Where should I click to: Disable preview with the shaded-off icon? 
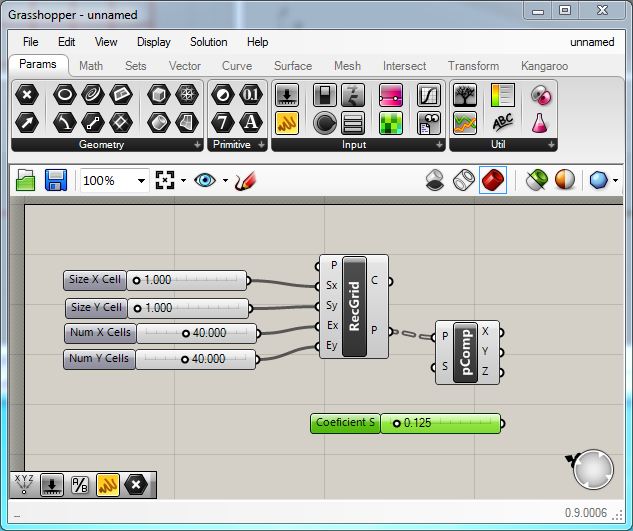[x=435, y=180]
